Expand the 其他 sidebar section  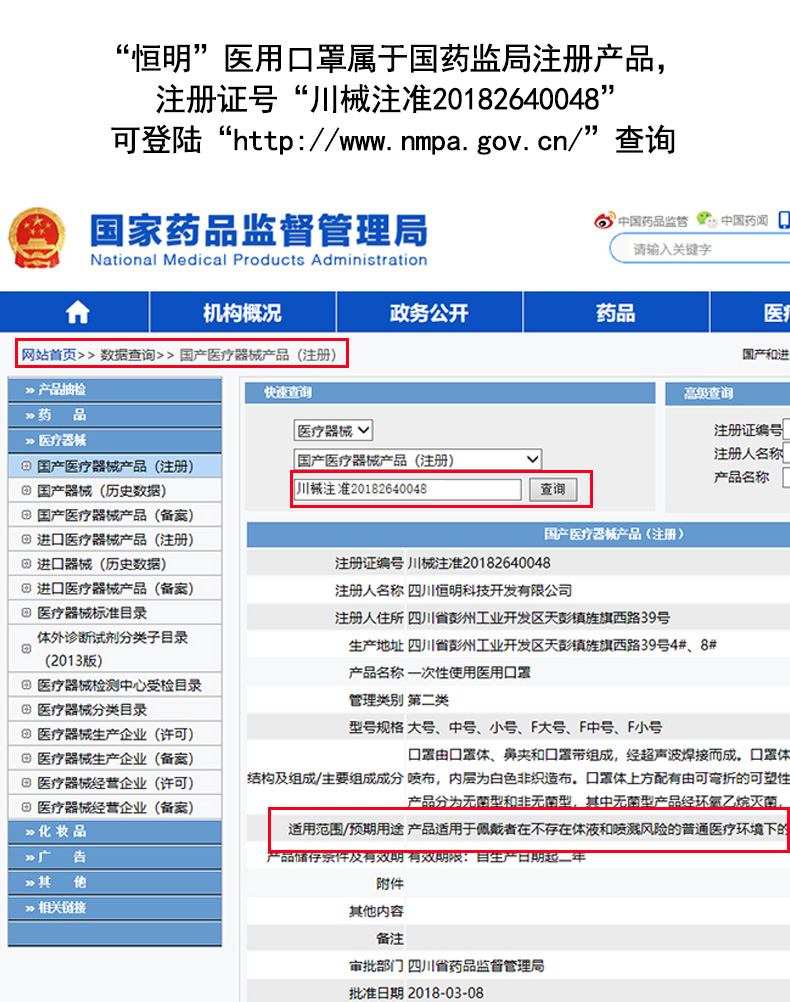(115, 883)
